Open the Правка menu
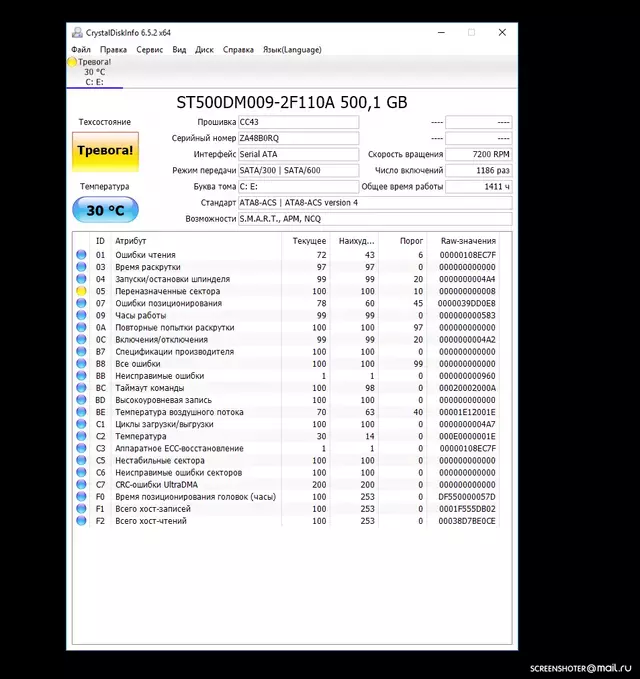The image size is (640, 679). (x=113, y=50)
